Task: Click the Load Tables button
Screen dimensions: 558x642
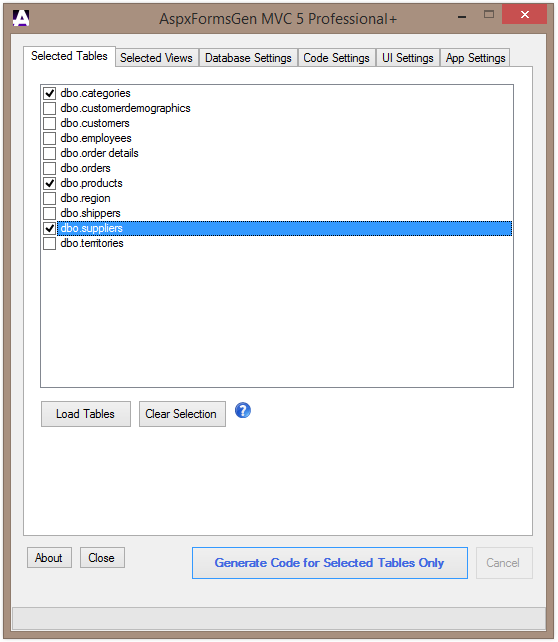Action: 86,414
